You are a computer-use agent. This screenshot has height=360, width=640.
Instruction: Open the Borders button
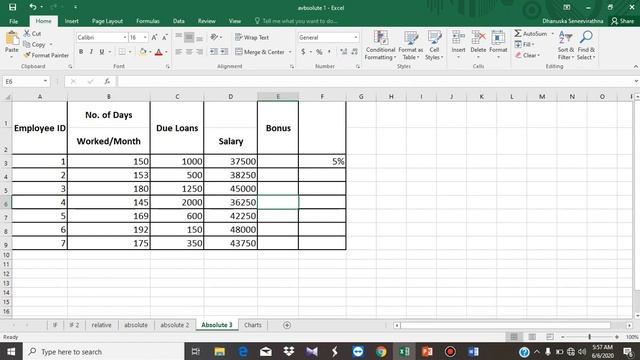point(122,52)
